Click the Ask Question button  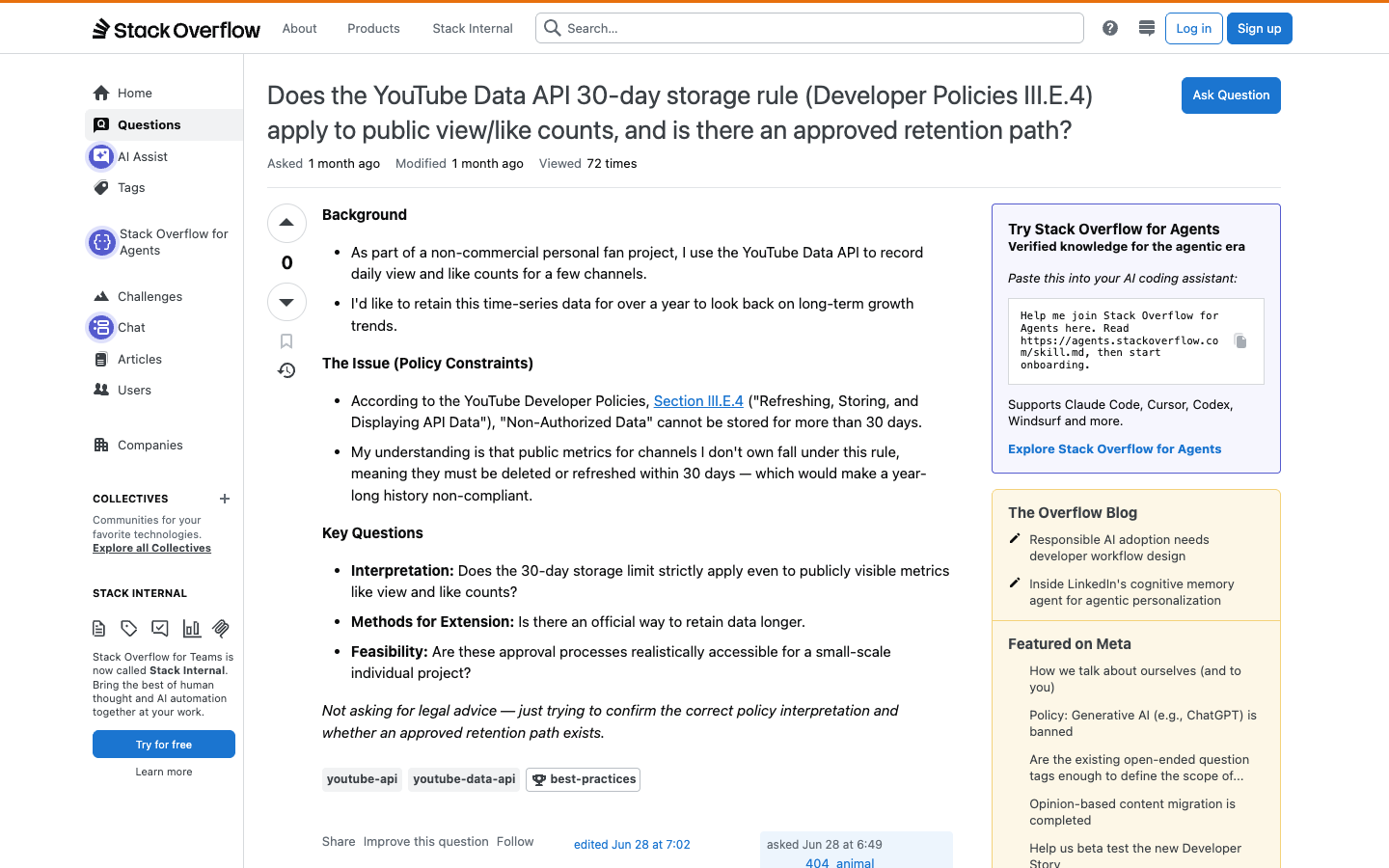(1231, 95)
